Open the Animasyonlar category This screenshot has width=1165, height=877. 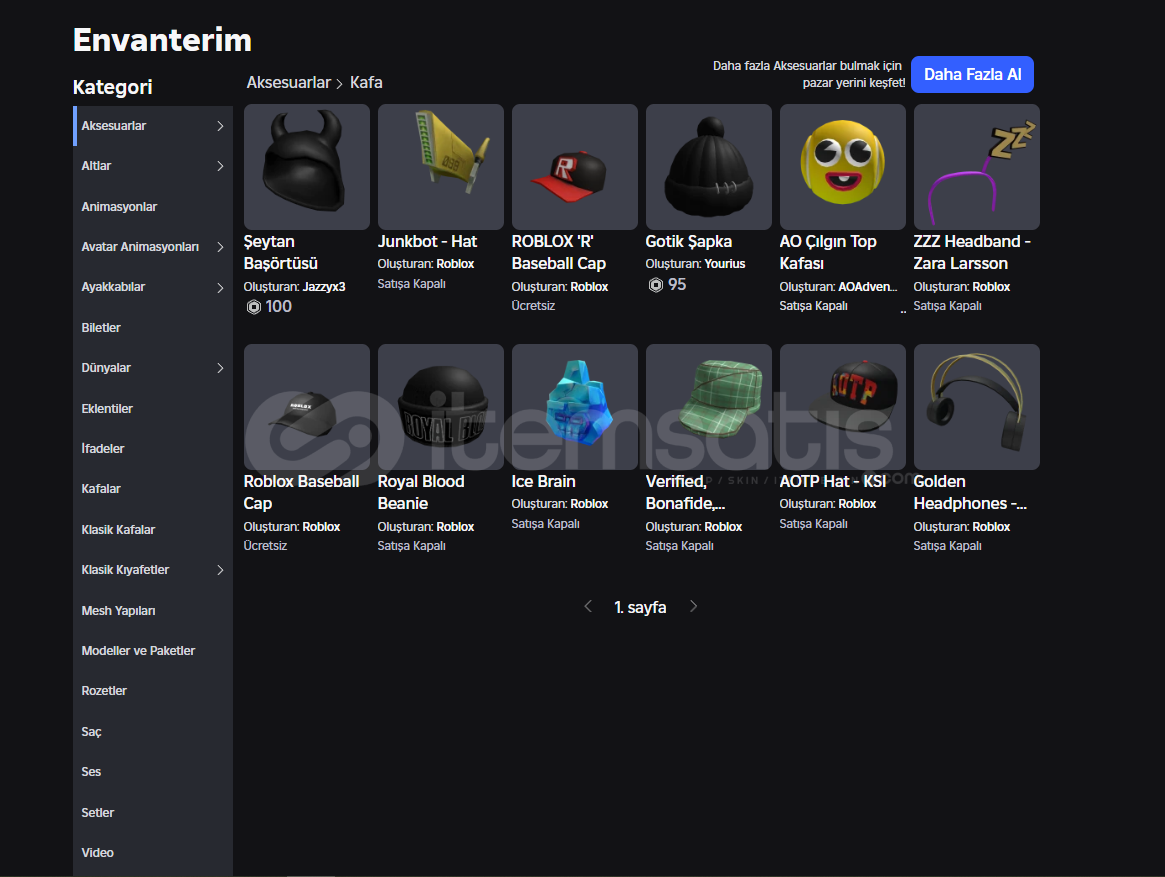(153, 207)
